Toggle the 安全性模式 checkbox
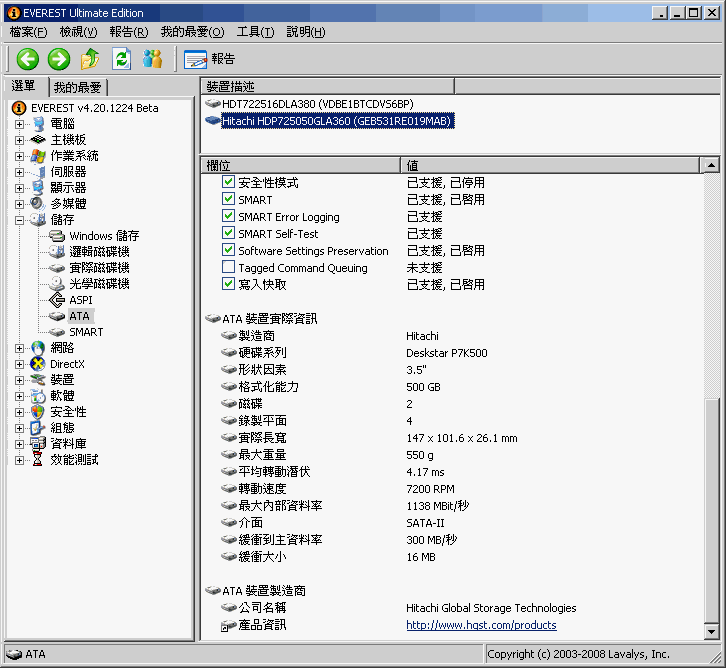The width and height of the screenshot is (726, 668). [x=228, y=181]
